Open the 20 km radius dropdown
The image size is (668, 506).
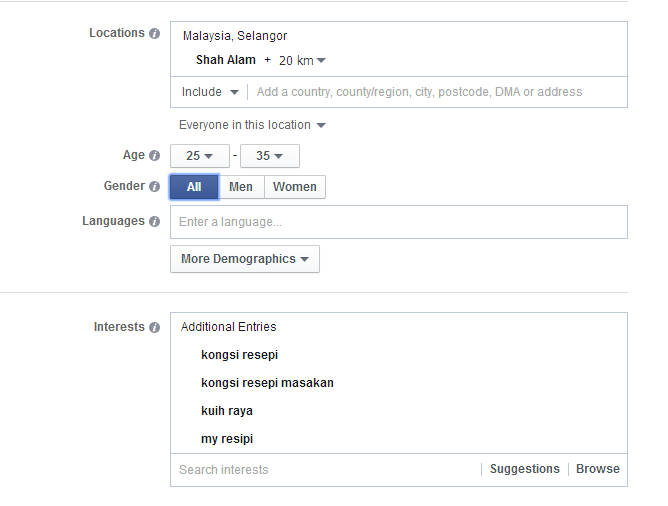pos(302,60)
